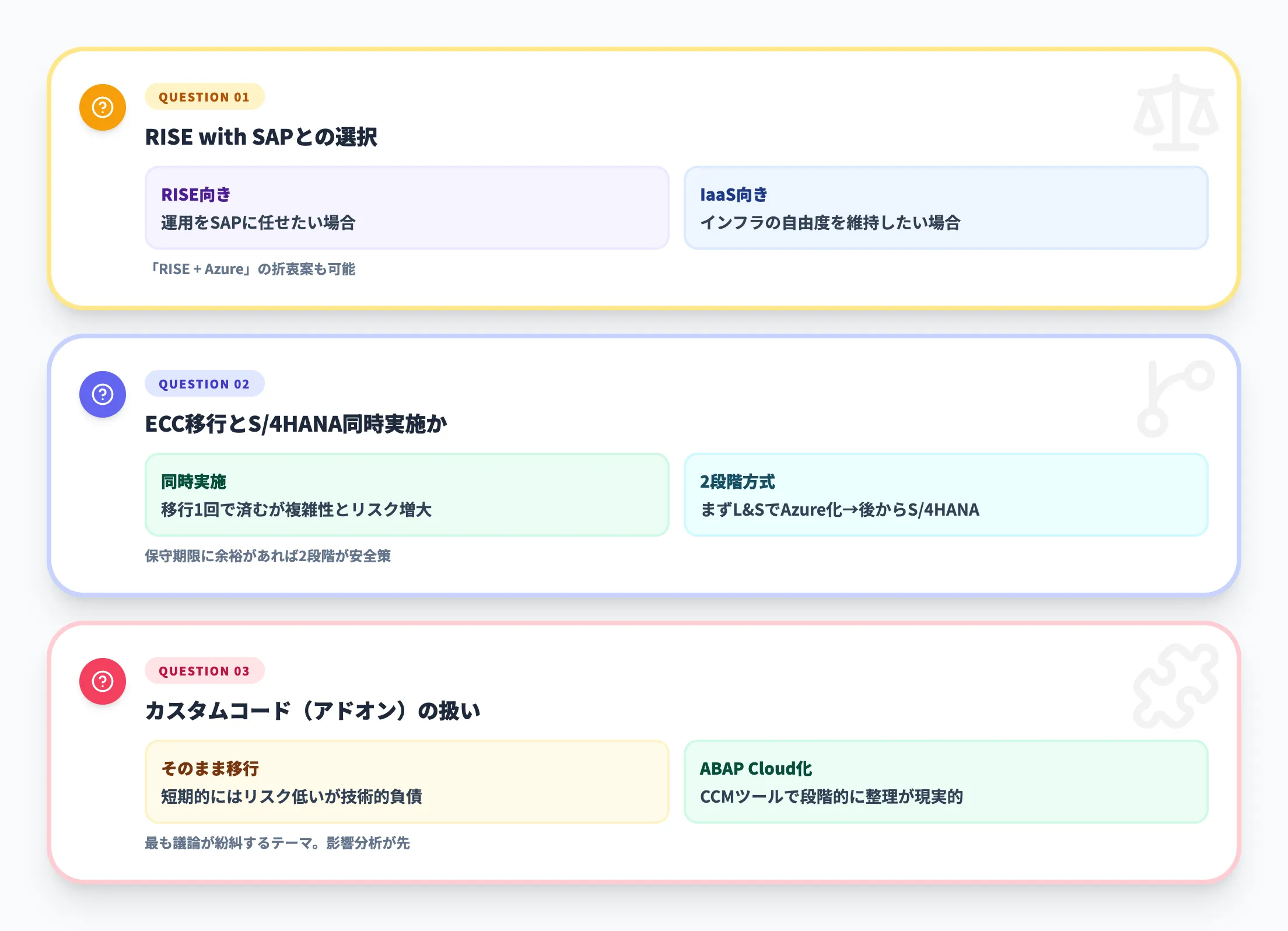Click the orange question mark icon for Question 01
This screenshot has height=931, width=1288.
(102, 107)
